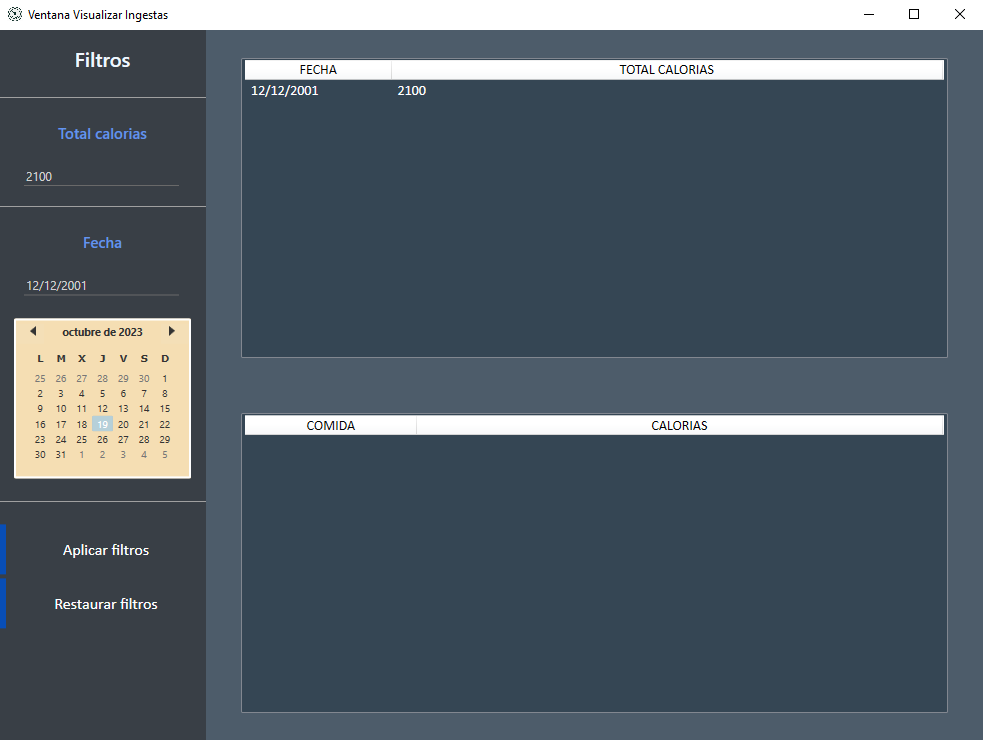The image size is (983, 740).
Task: Click the L weekday header in the calendar
Action: (x=40, y=357)
